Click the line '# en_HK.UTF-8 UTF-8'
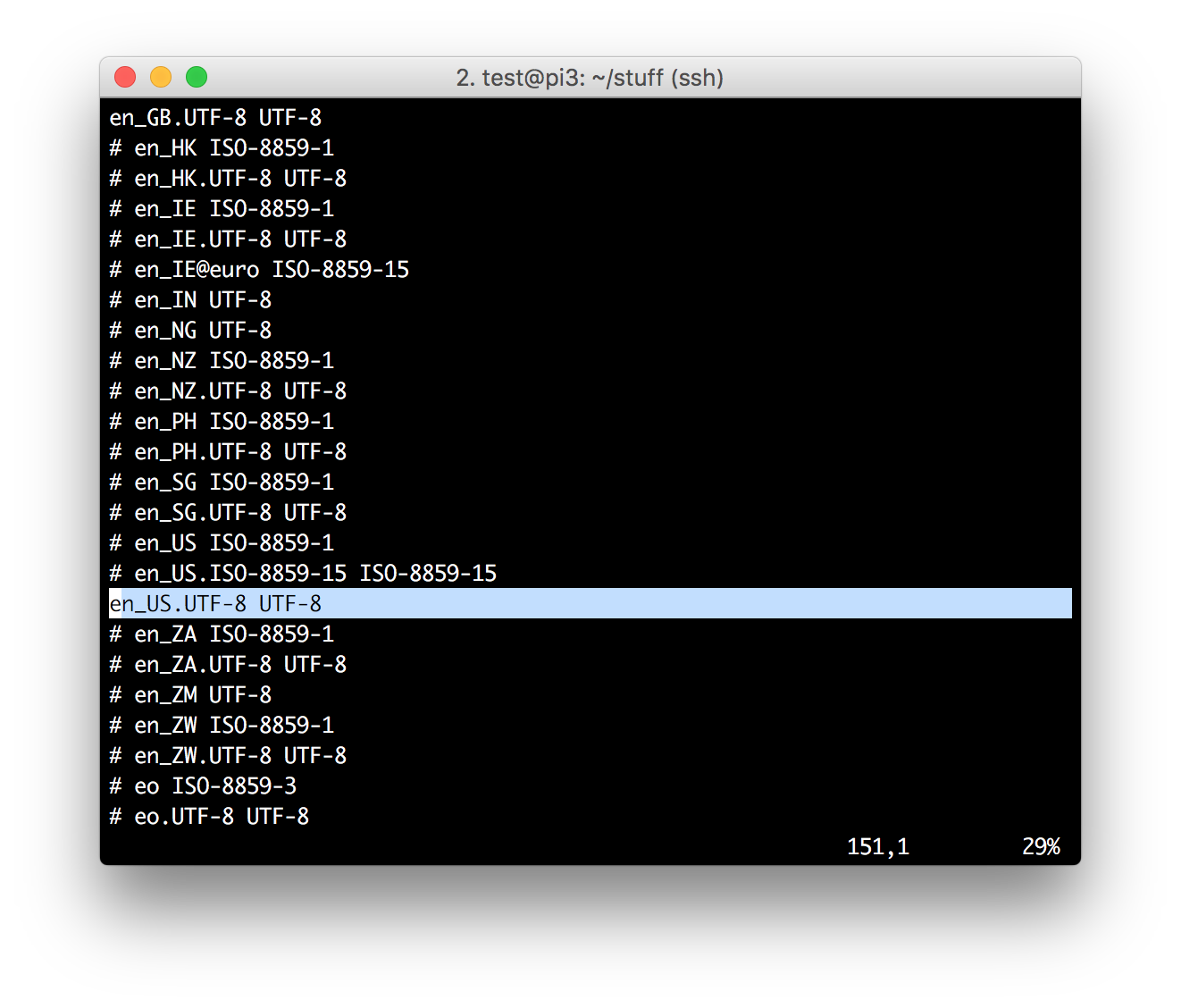Screen dimensions: 1181x1008 coord(228,179)
